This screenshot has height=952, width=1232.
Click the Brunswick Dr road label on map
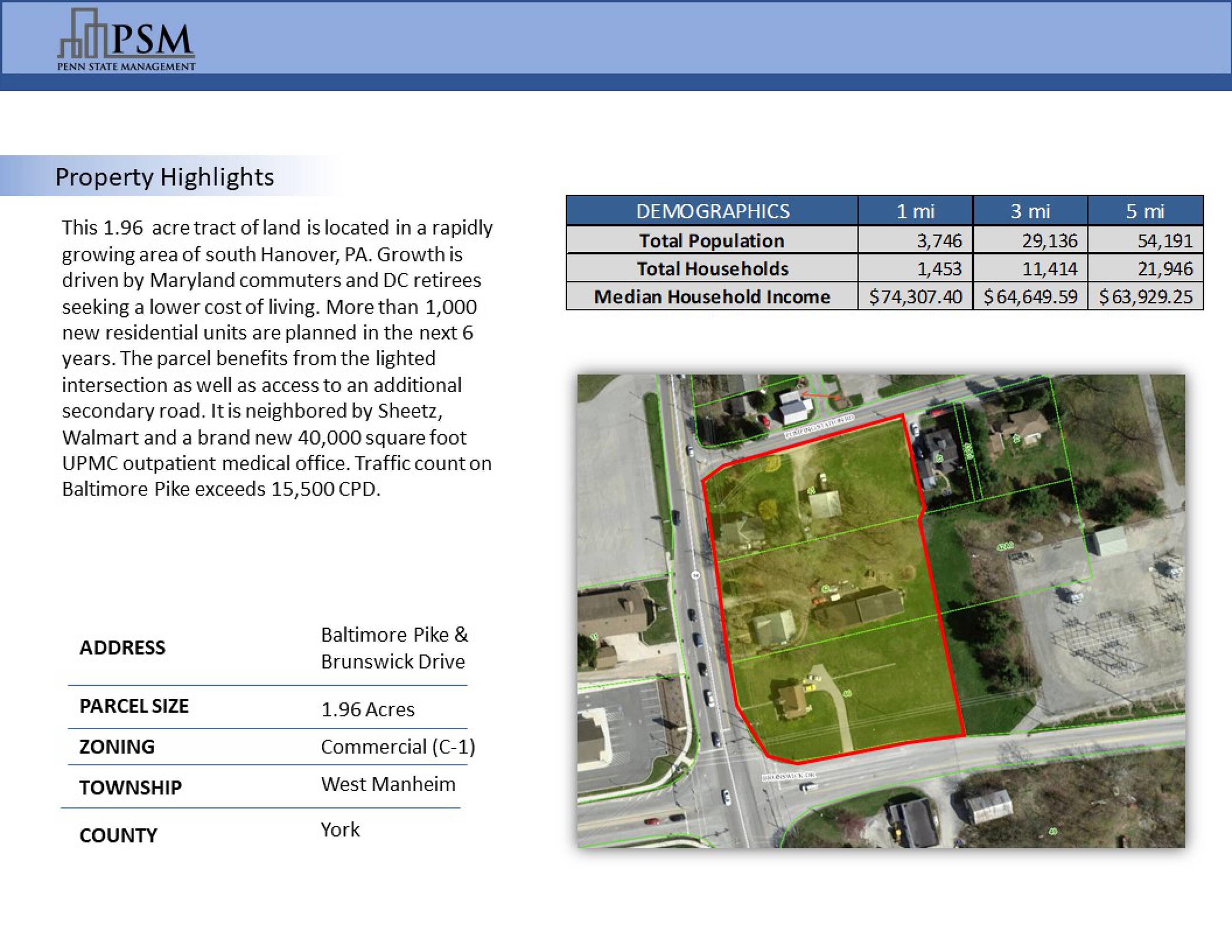pos(790,777)
